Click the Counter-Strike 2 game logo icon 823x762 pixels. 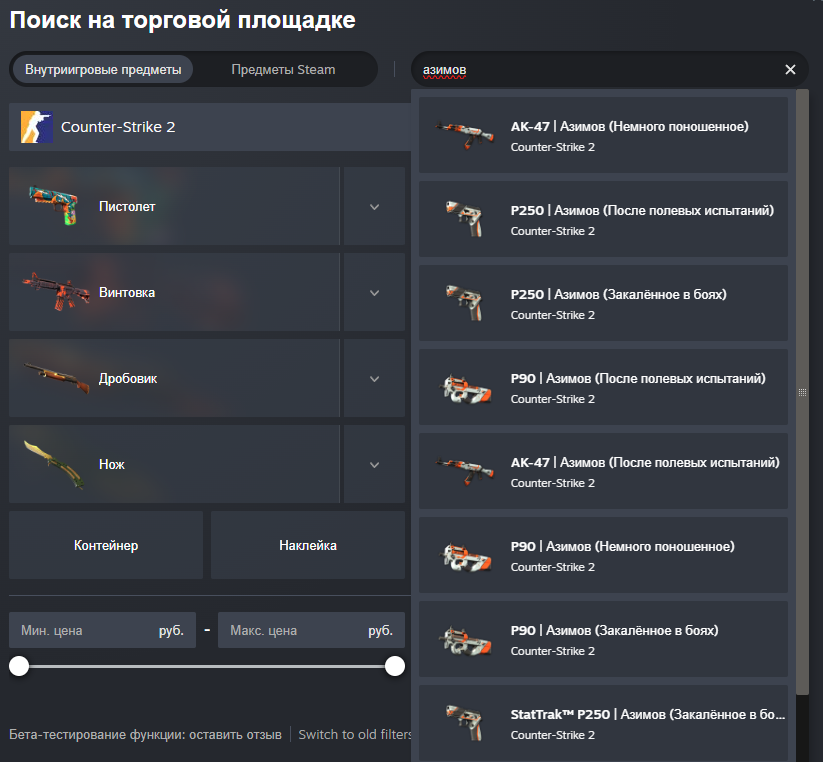point(36,127)
